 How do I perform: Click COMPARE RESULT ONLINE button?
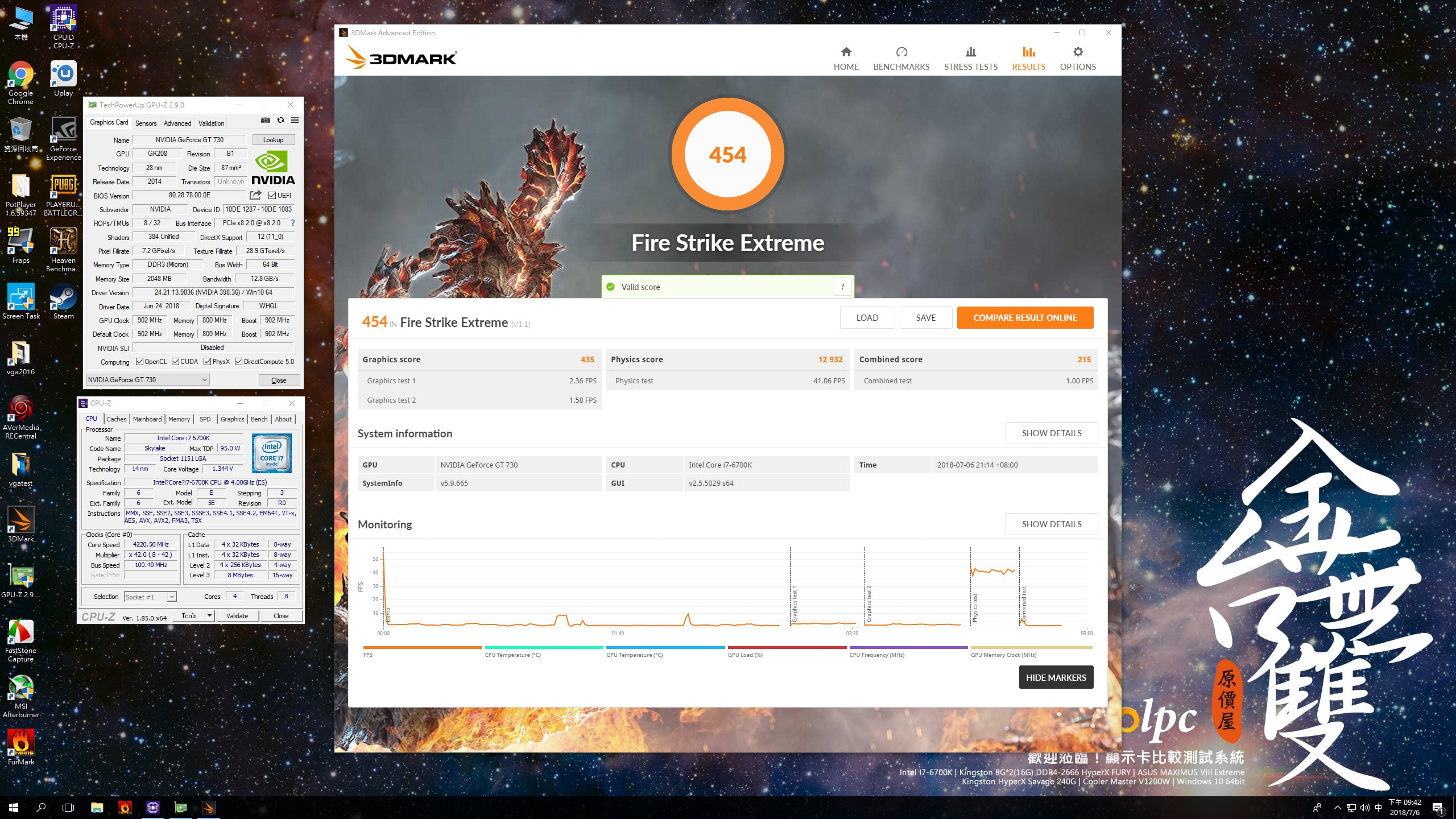tap(1025, 318)
